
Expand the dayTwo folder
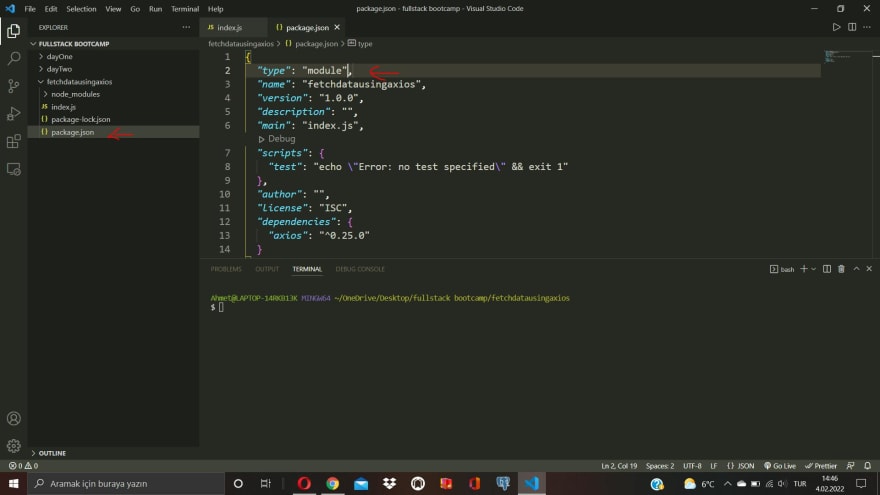[59, 69]
